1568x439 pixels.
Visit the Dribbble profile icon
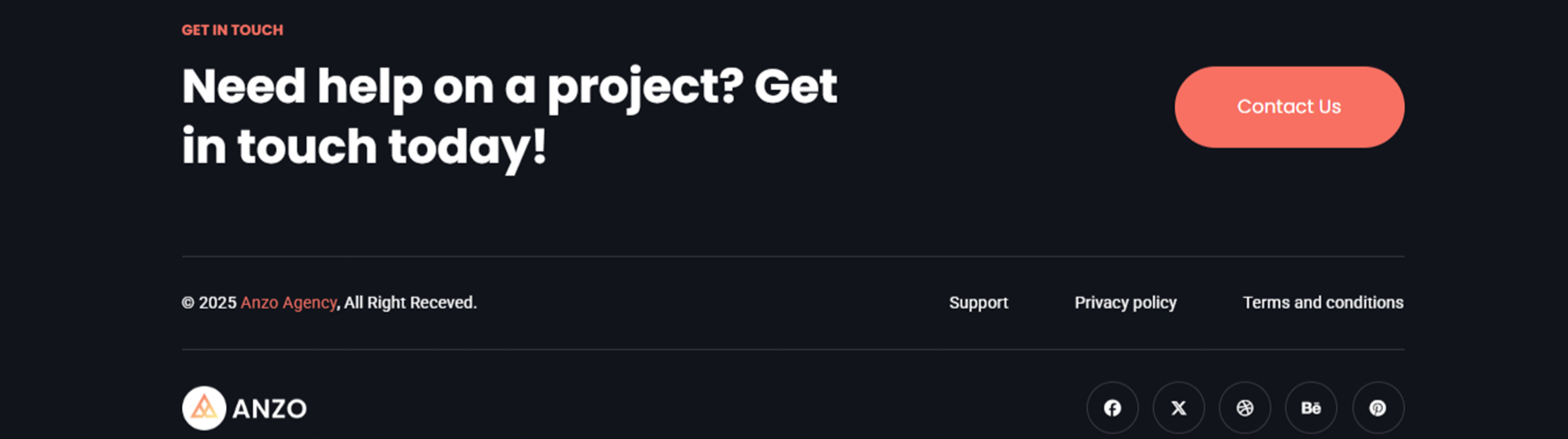[1245, 408]
